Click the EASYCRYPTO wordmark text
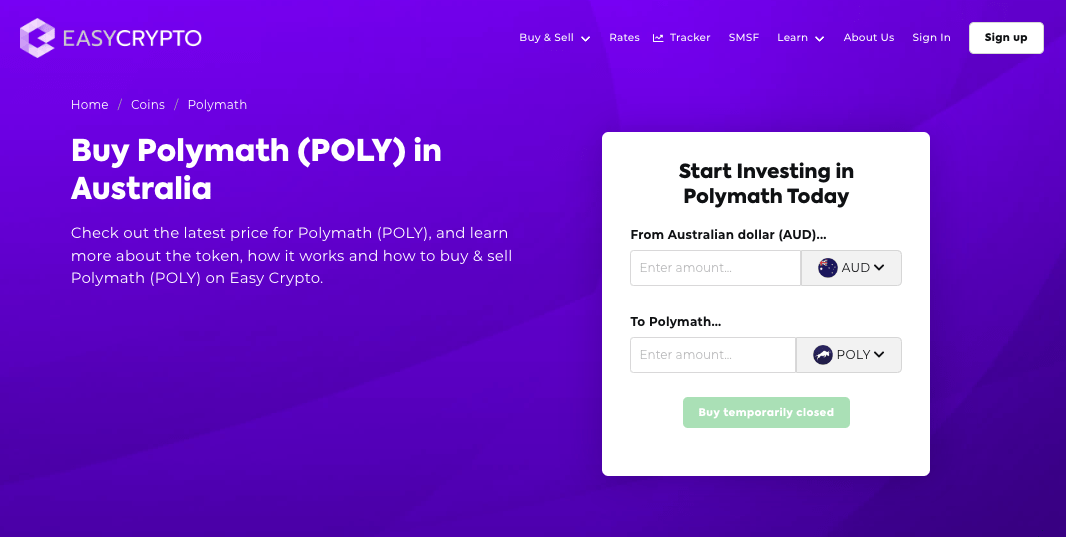Image resolution: width=1066 pixels, height=537 pixels. click(x=131, y=38)
